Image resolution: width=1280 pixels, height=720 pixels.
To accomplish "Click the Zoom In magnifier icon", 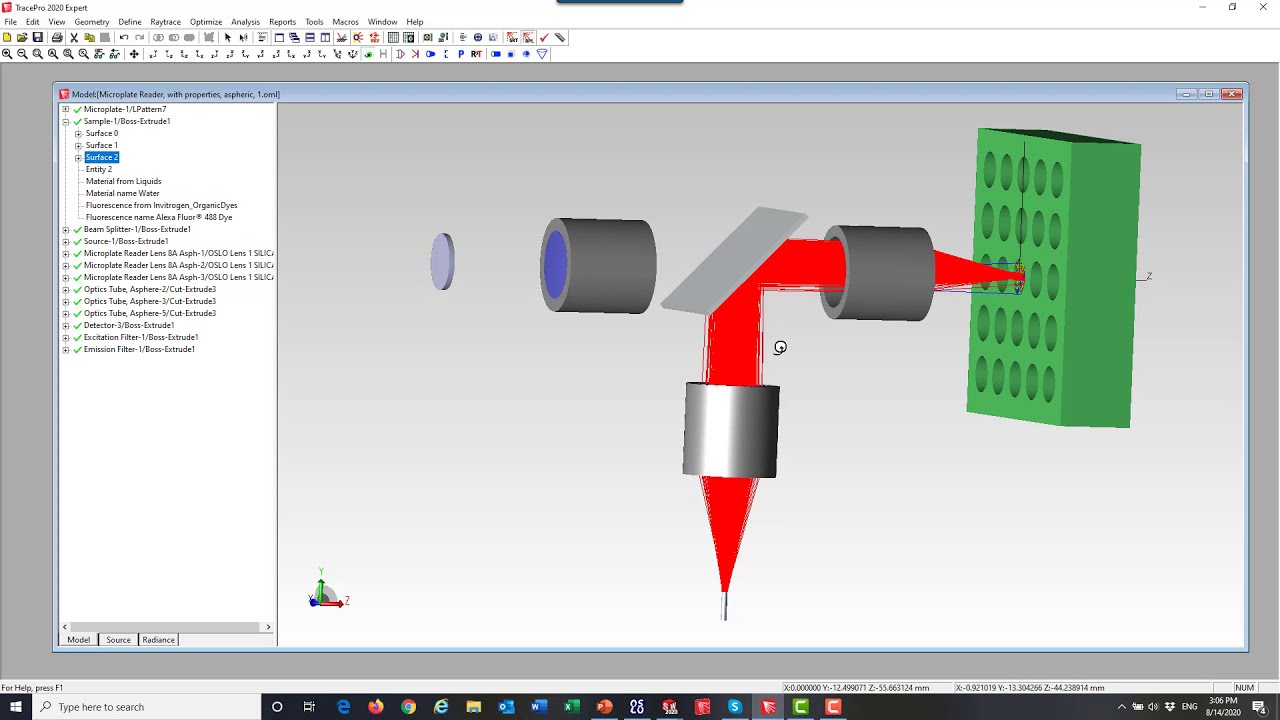I will click(x=7, y=54).
